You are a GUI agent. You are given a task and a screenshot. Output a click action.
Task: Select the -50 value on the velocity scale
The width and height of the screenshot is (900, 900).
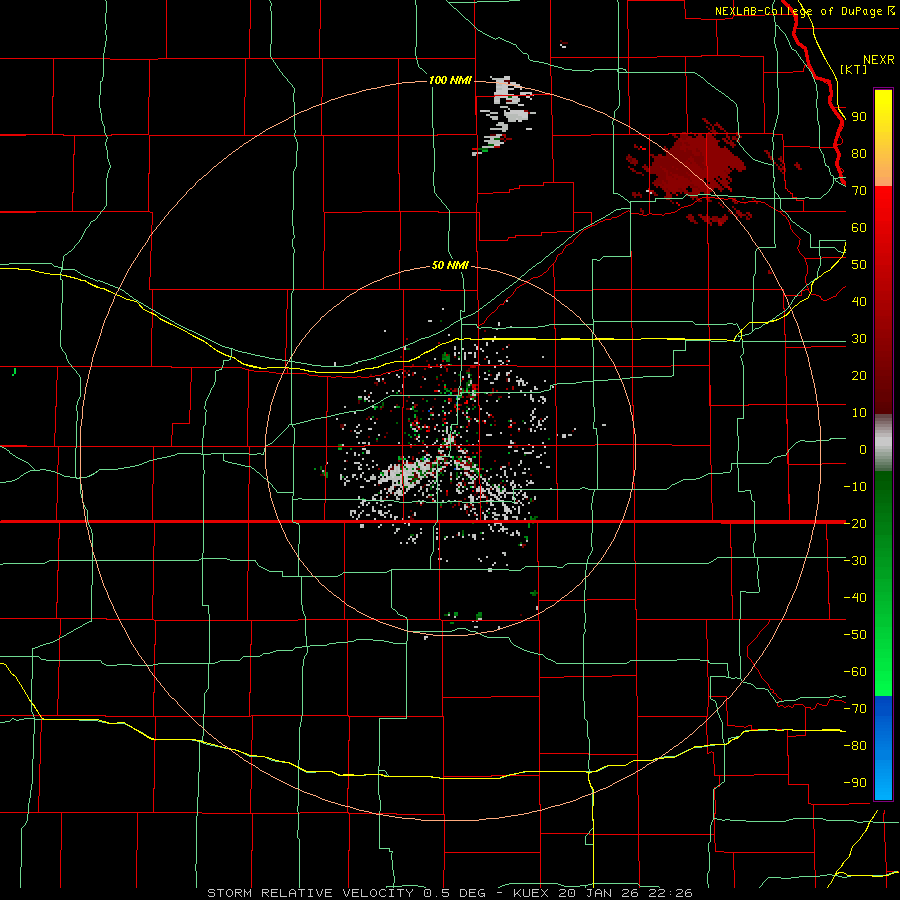coord(855,635)
